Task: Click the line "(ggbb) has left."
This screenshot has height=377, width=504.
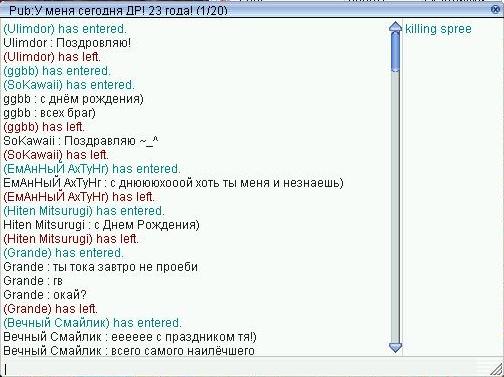Action: point(44,127)
